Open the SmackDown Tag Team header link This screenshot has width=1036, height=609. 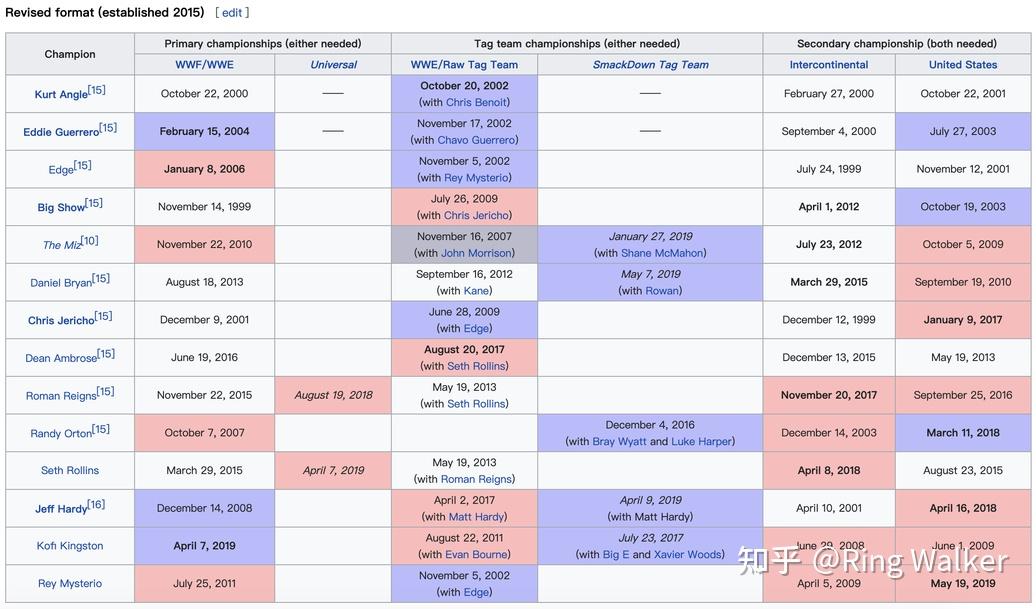[x=650, y=65]
